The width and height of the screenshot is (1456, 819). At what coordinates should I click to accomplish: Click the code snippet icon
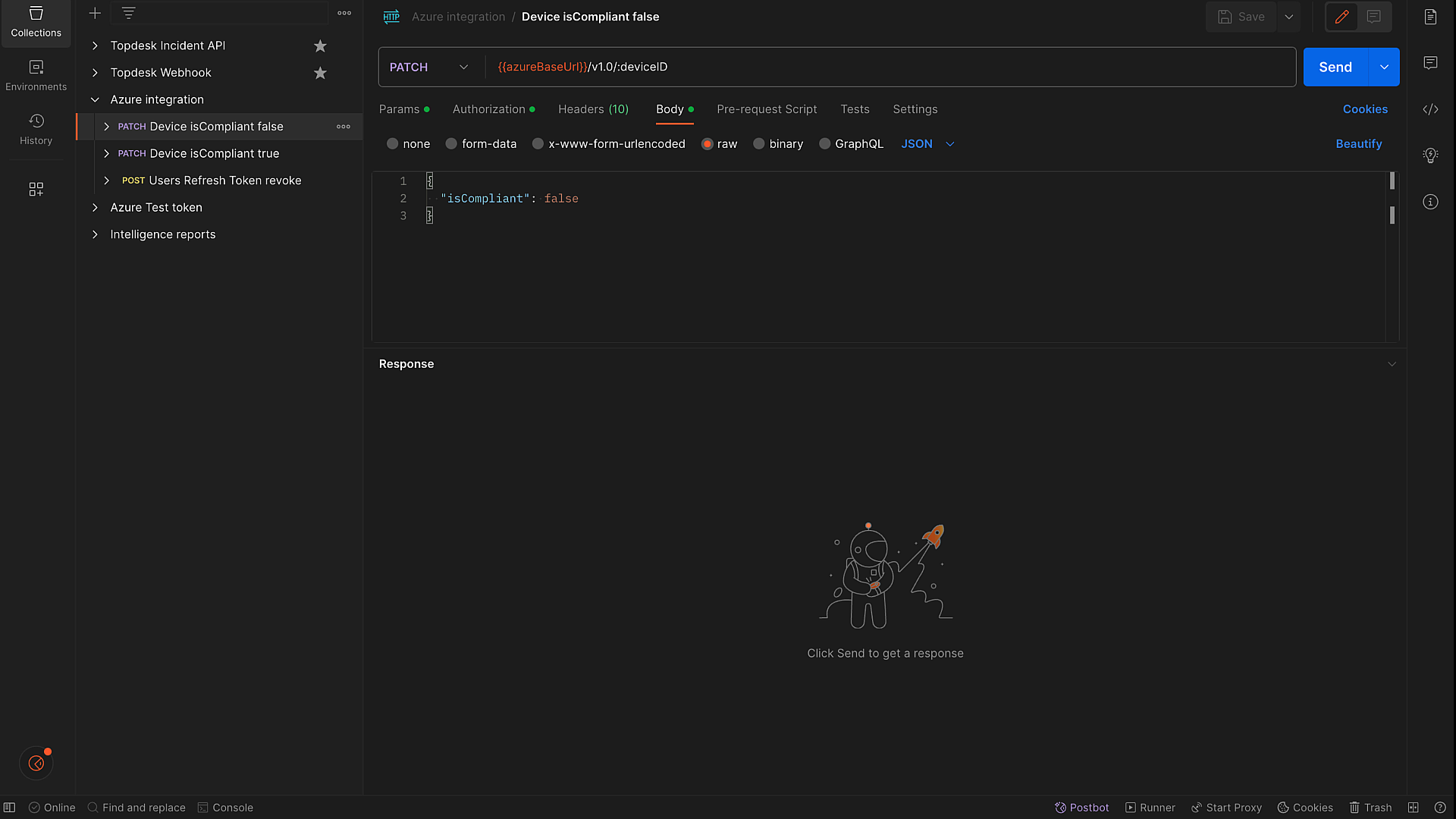1430,109
